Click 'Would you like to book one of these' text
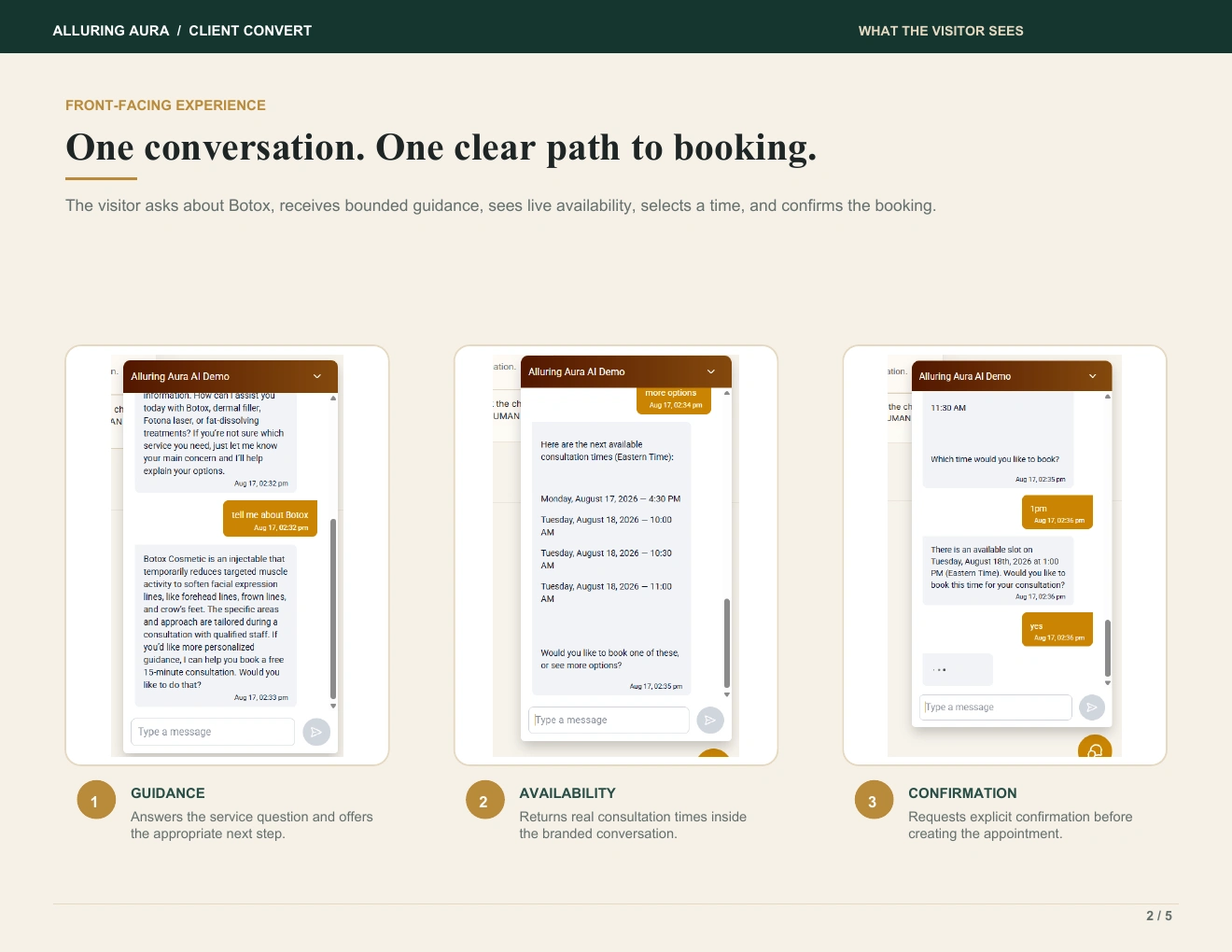This screenshot has width=1232, height=952. (609, 659)
